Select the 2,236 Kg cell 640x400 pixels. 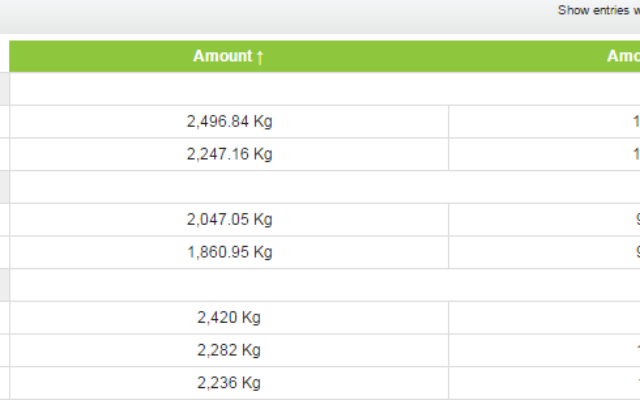[229, 383]
